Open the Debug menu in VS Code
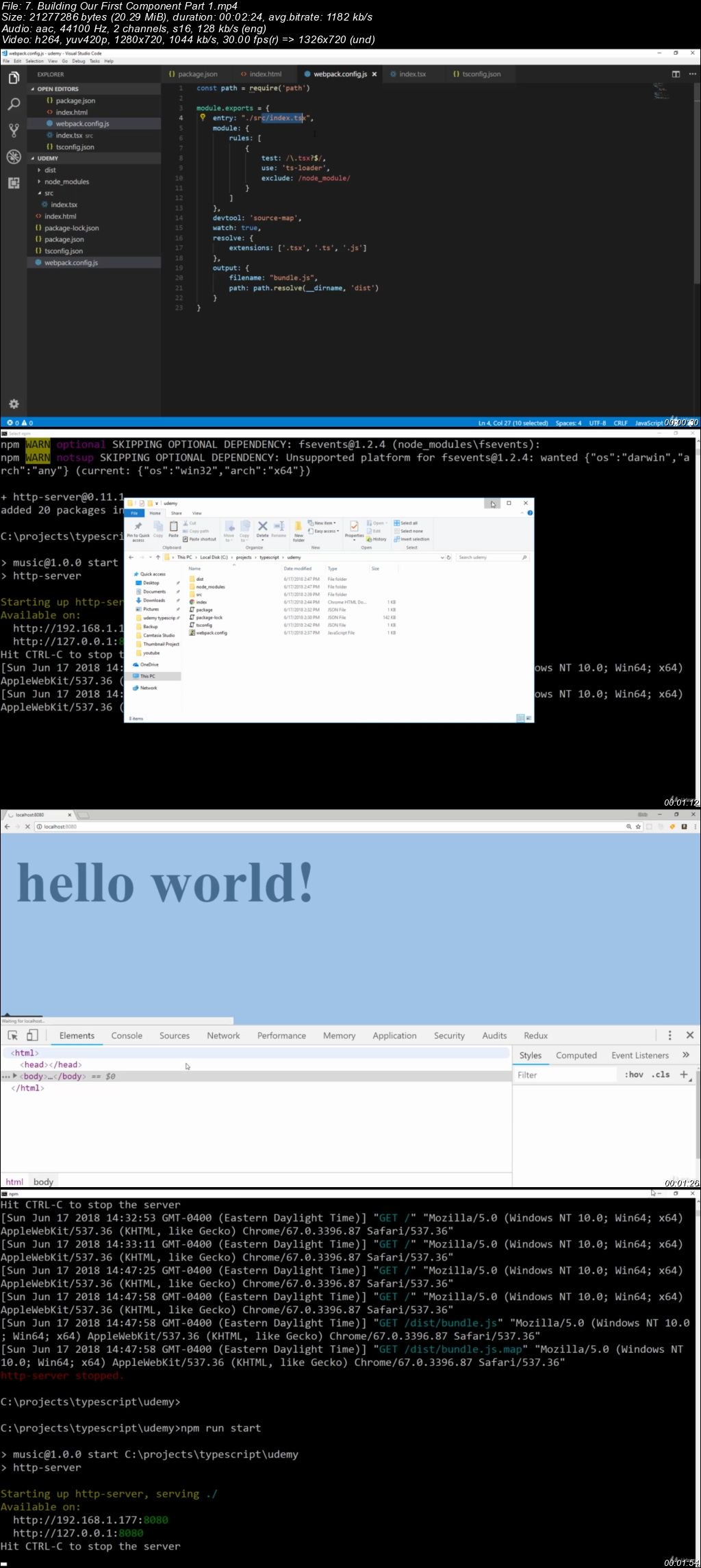The image size is (701, 1568). coord(79,61)
